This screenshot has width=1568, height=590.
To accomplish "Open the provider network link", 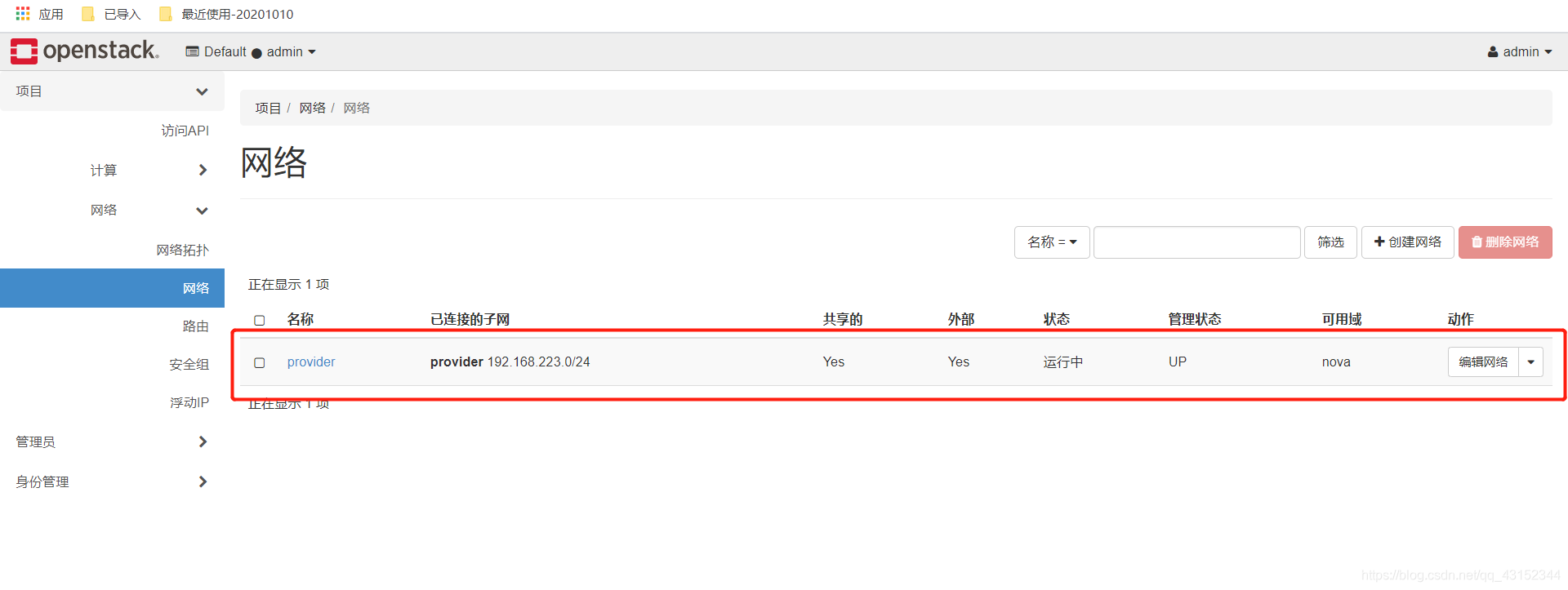I will [x=311, y=362].
